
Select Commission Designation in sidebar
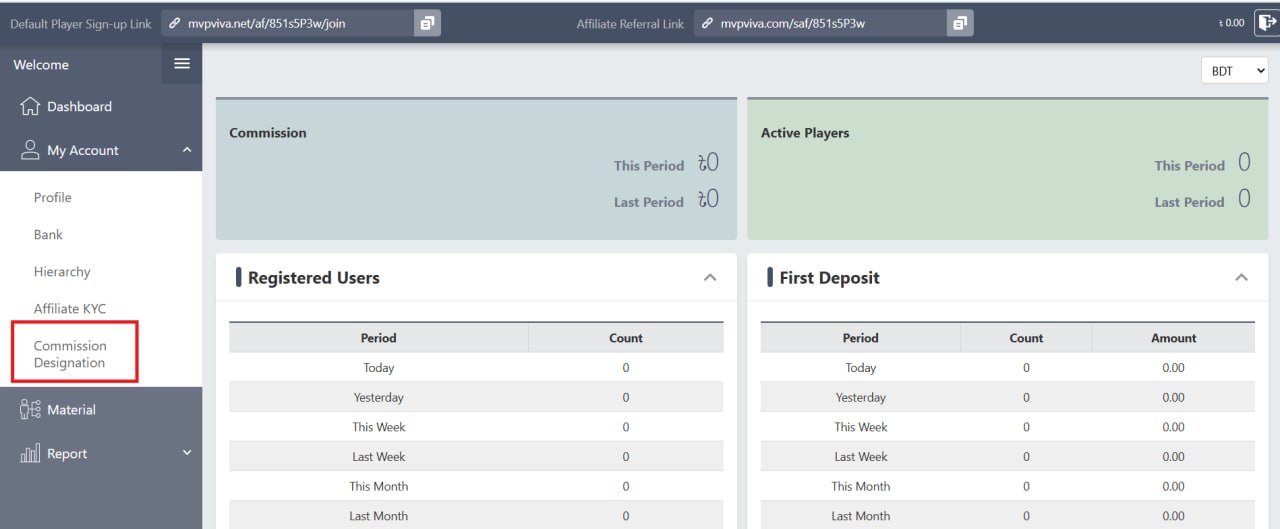pos(70,354)
